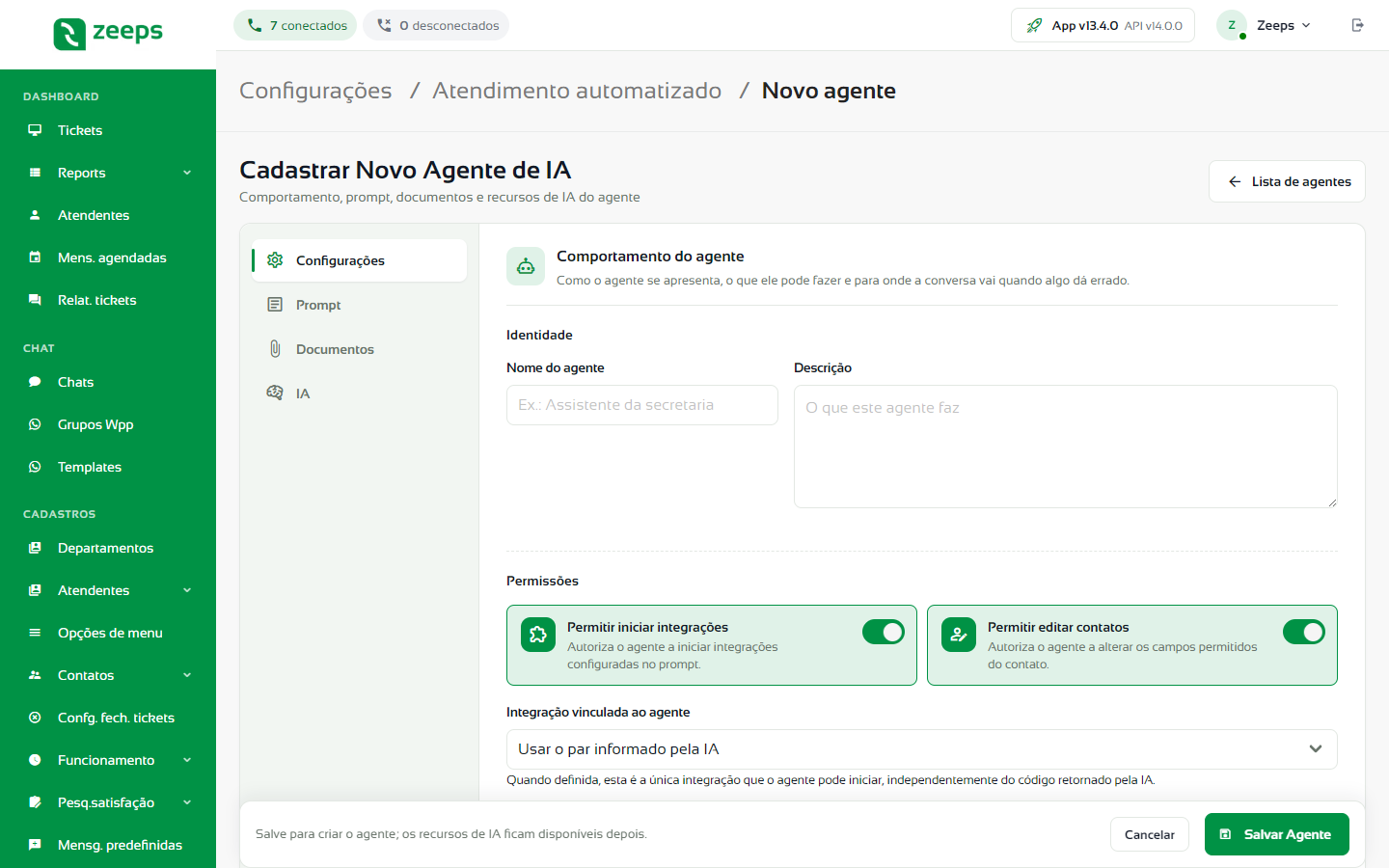This screenshot has width=1389, height=868.
Task: Click the Templates WhatsApp icon
Action: point(35,467)
